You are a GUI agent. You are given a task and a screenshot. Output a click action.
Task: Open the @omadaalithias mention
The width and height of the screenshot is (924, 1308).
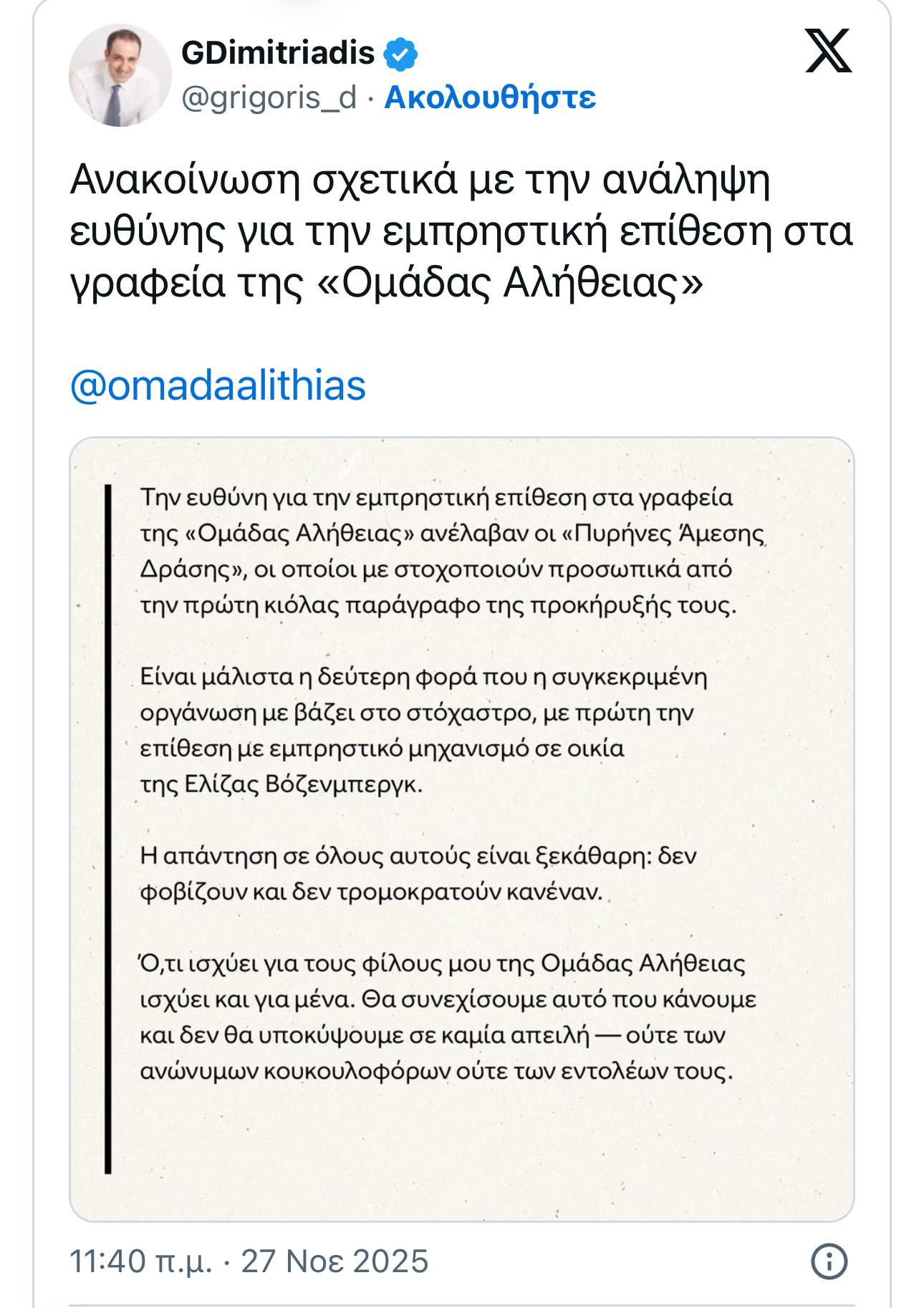[x=218, y=385]
